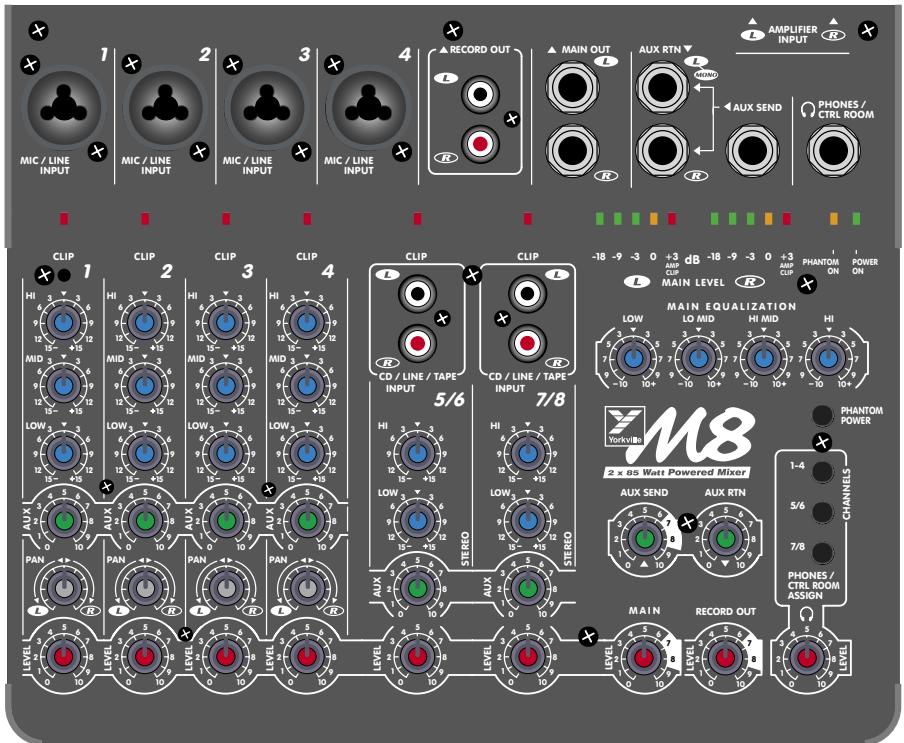Image resolution: width=904 pixels, height=743 pixels.
Task: Click channel 1 MIC/LINE input jack
Action: (x=64, y=107)
